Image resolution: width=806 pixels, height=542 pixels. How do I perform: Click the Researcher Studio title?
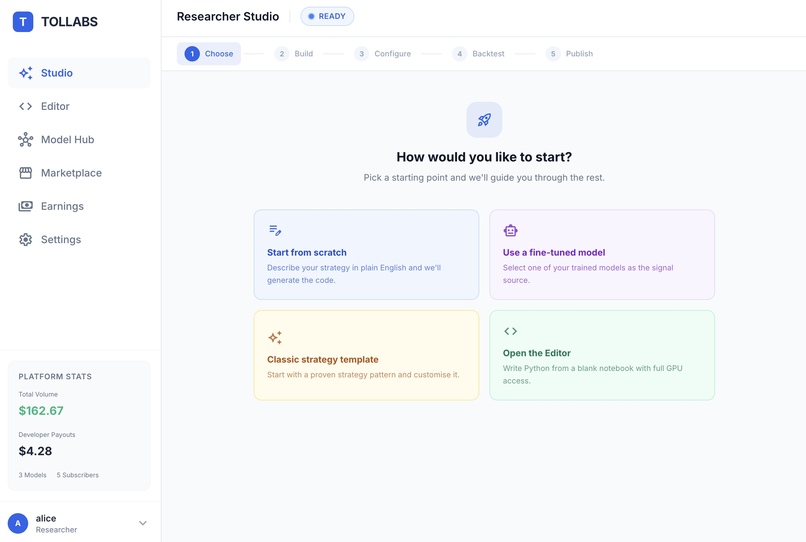click(228, 16)
